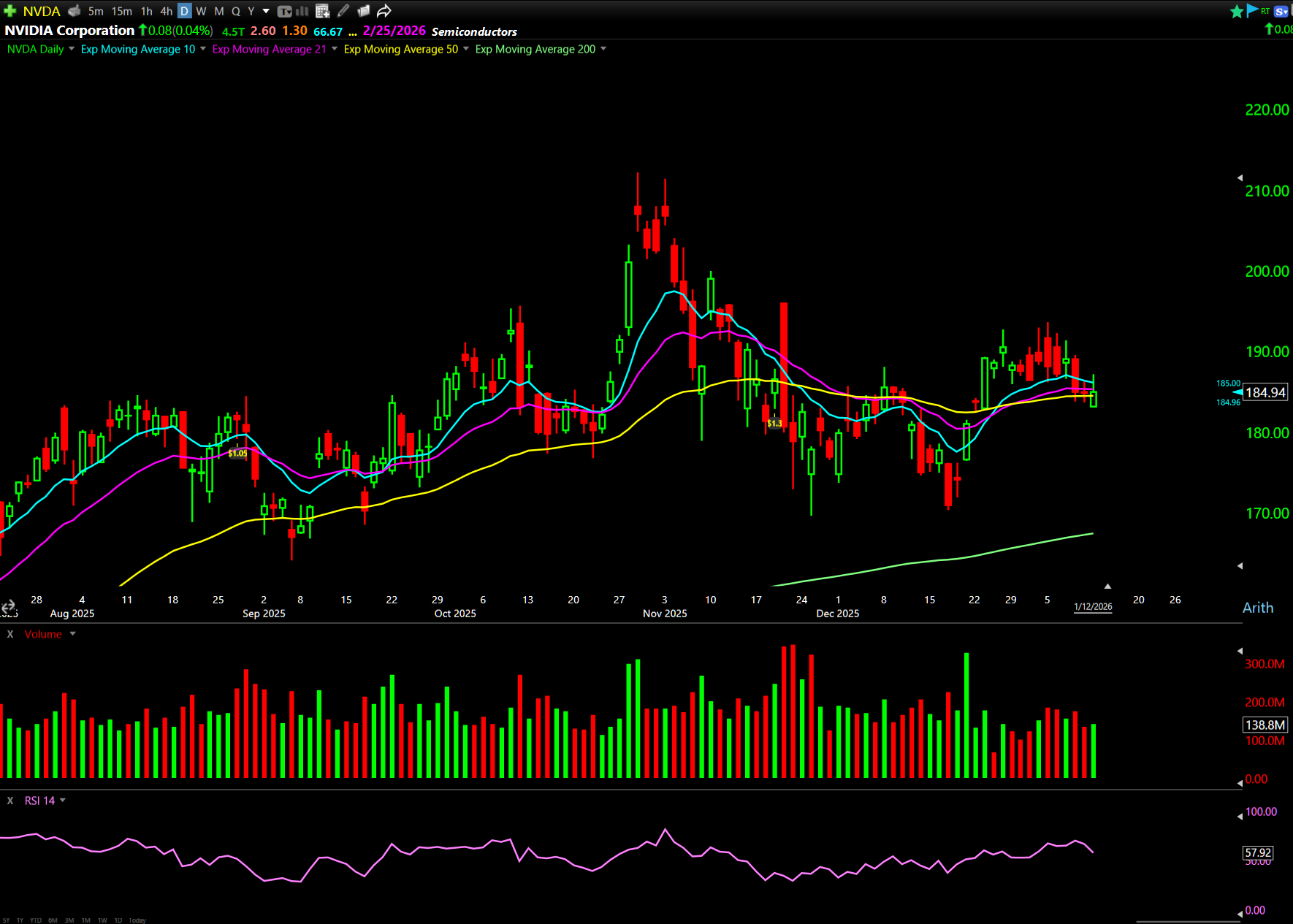The height and width of the screenshot is (924, 1293).
Task: Select the 15m timeframe
Action: point(121,11)
